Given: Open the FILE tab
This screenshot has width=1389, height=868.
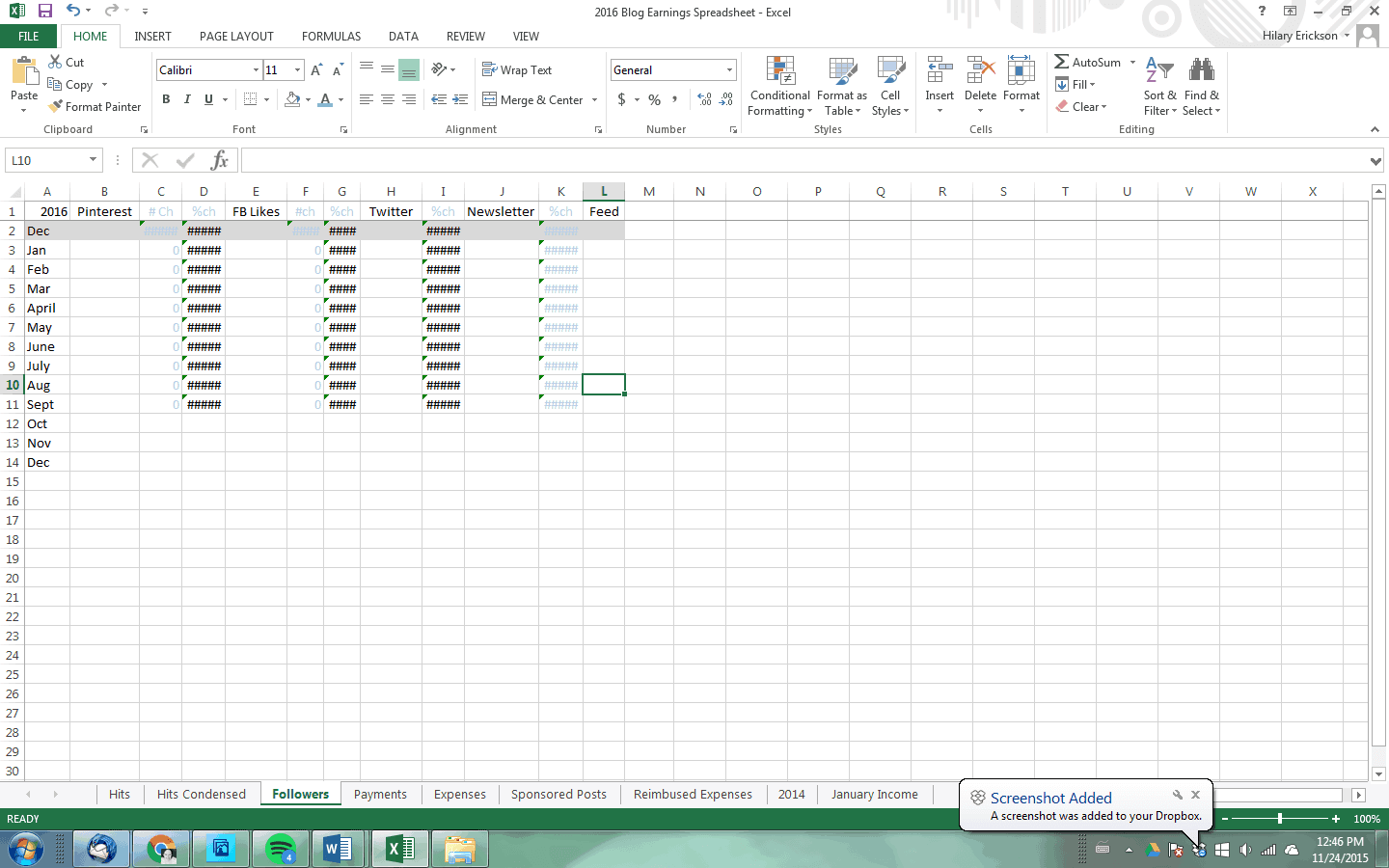Looking at the screenshot, I should (29, 37).
